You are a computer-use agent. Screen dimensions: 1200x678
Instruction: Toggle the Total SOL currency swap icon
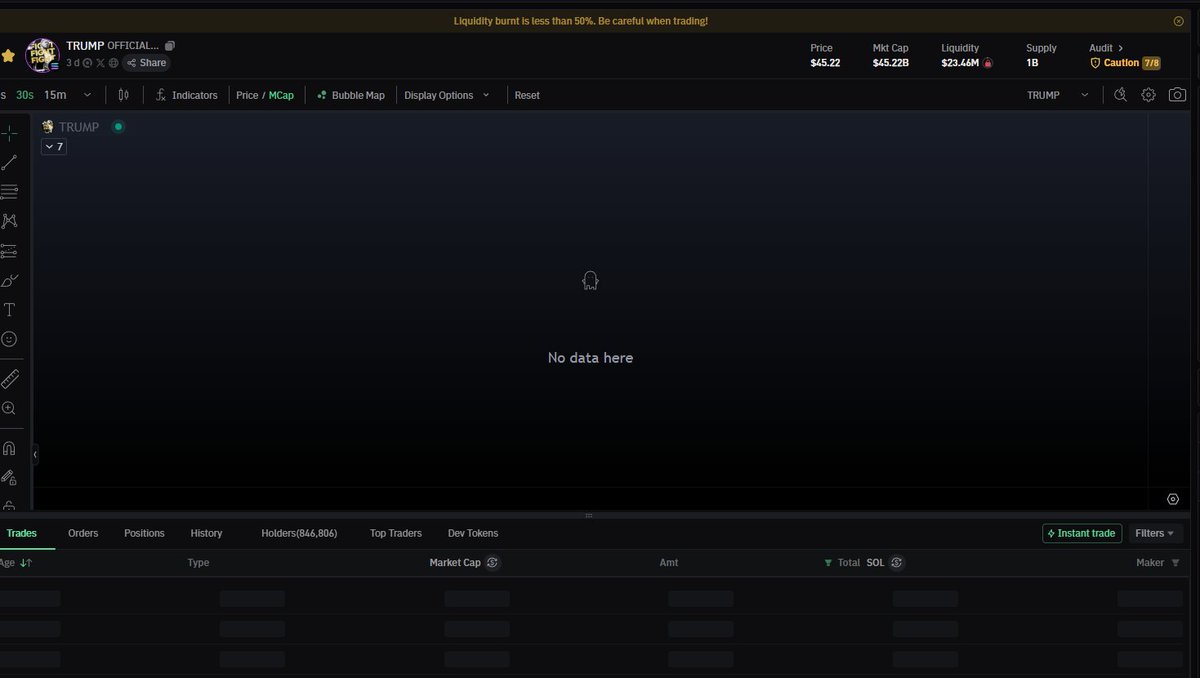click(x=896, y=563)
